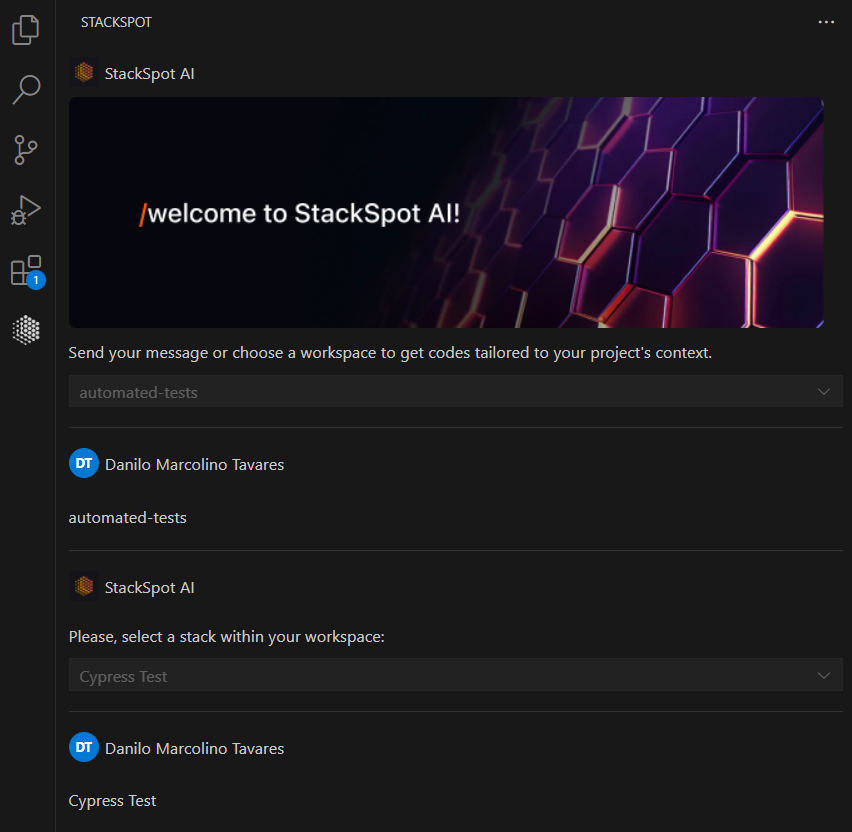Click the 'Cypress Test' chat message text

(x=112, y=801)
